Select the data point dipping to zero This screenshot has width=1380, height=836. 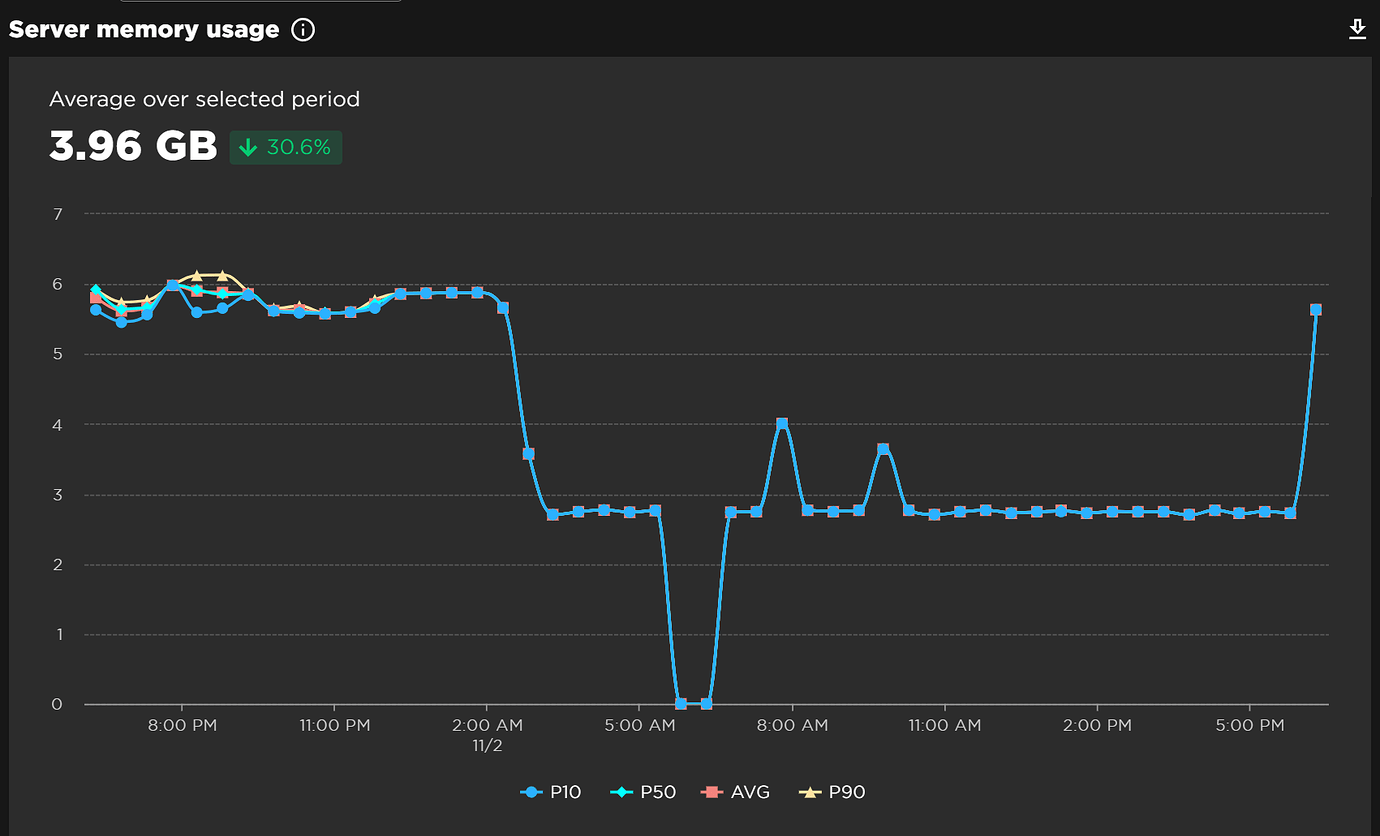(x=679, y=703)
